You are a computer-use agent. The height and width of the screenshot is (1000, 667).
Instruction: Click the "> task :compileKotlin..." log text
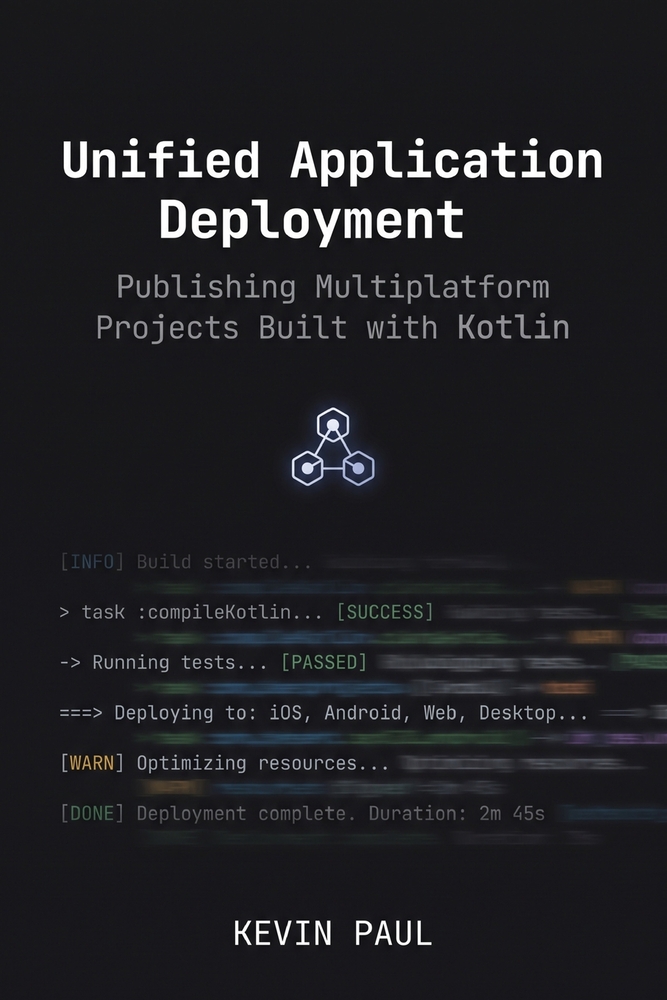click(x=191, y=612)
